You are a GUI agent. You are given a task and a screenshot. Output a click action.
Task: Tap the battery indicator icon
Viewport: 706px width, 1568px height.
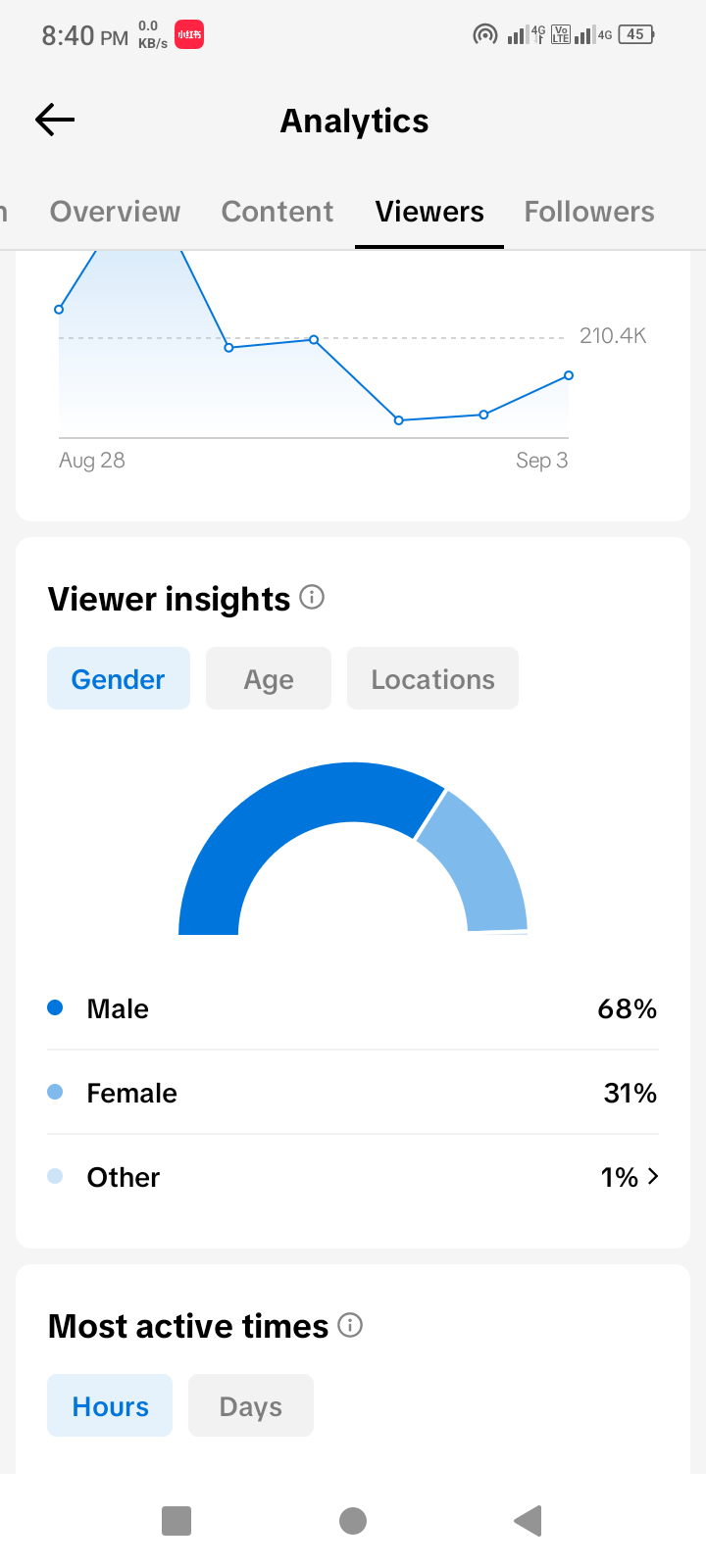click(636, 34)
